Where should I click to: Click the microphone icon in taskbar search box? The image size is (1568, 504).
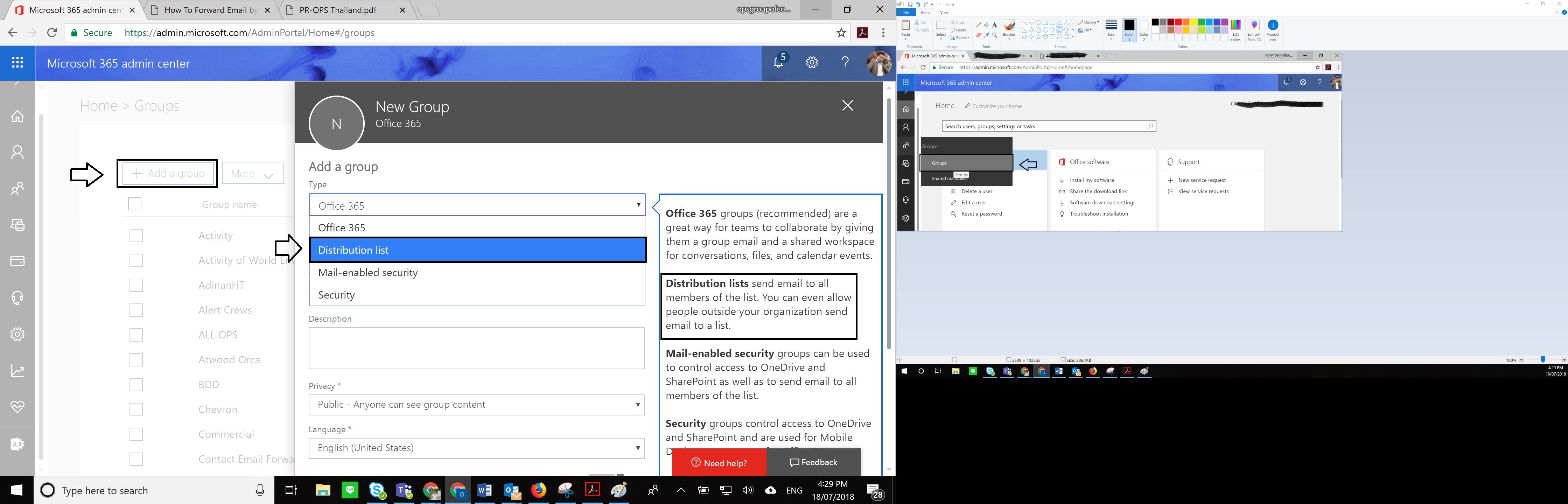pyautogui.click(x=260, y=490)
